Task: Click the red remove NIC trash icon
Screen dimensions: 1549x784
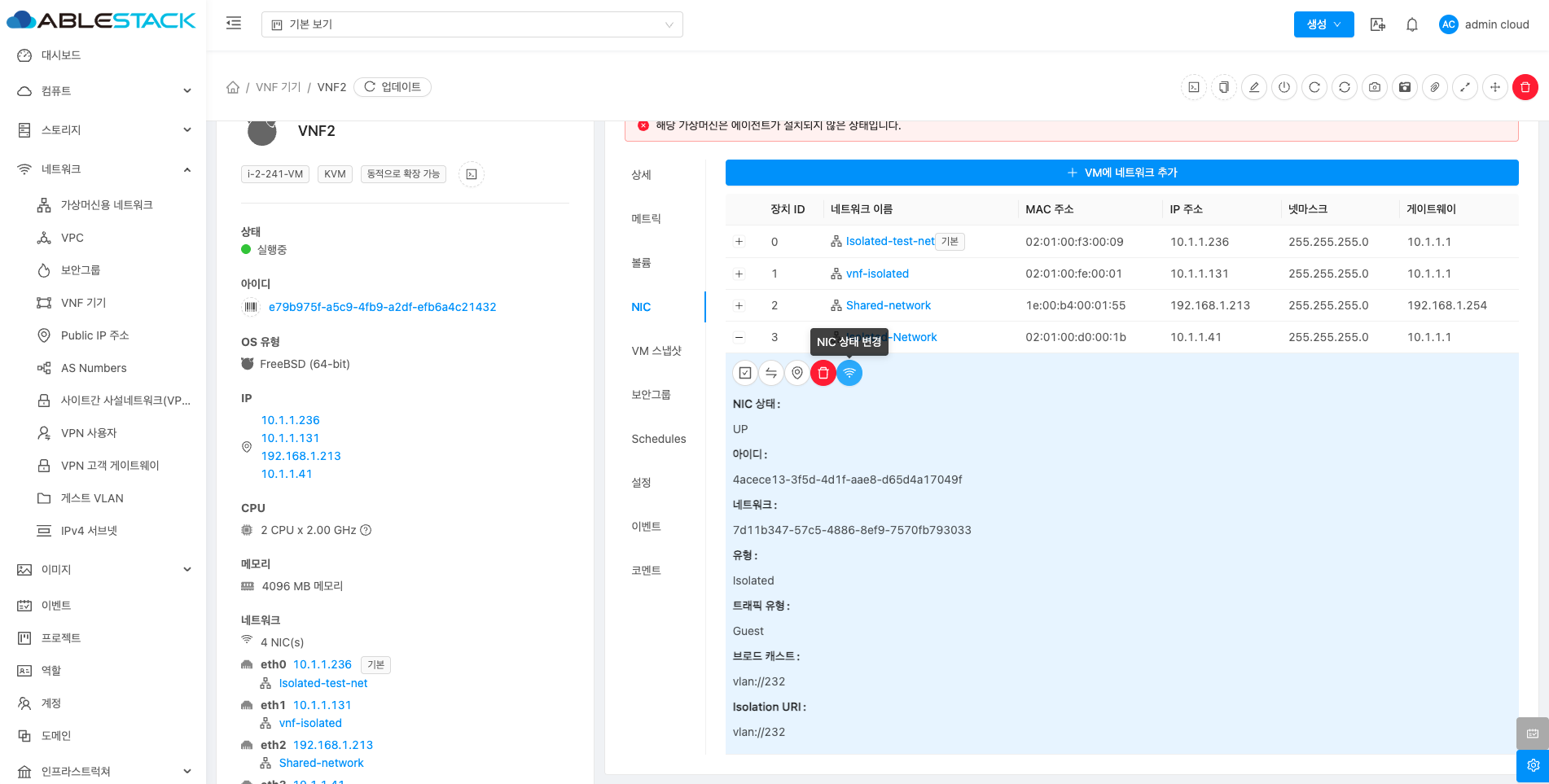Action: click(x=823, y=373)
